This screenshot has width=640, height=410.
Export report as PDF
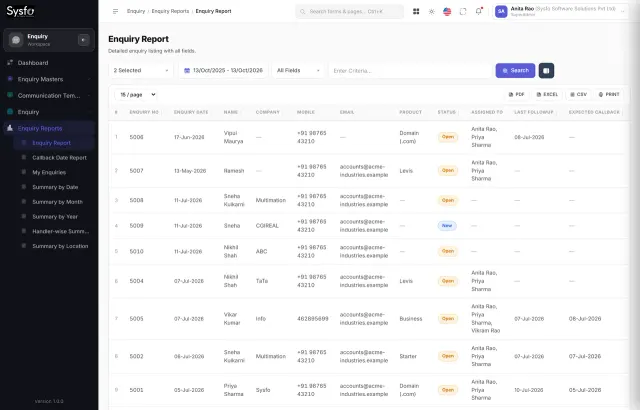tap(516, 94)
